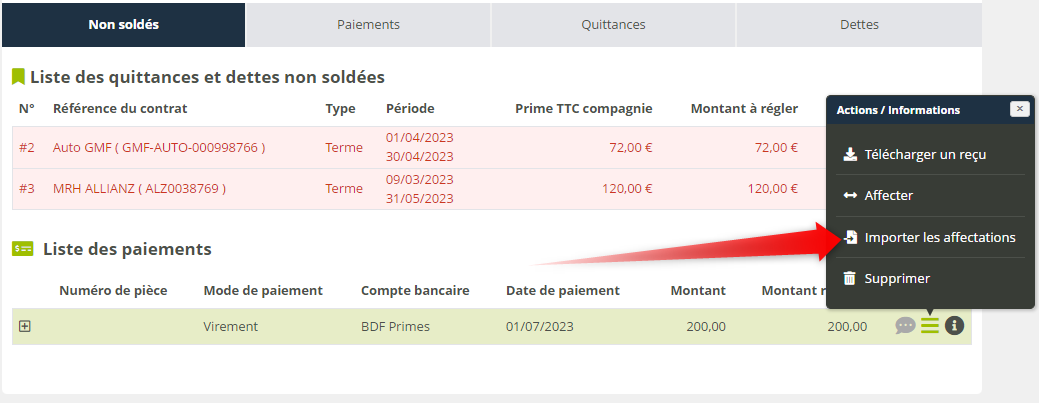
Task: Click the arrows icon beside Affecter
Action: [850, 196]
